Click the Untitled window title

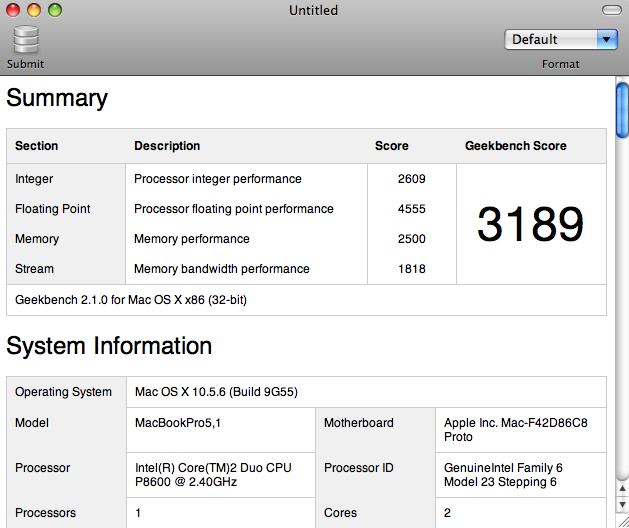pos(313,10)
